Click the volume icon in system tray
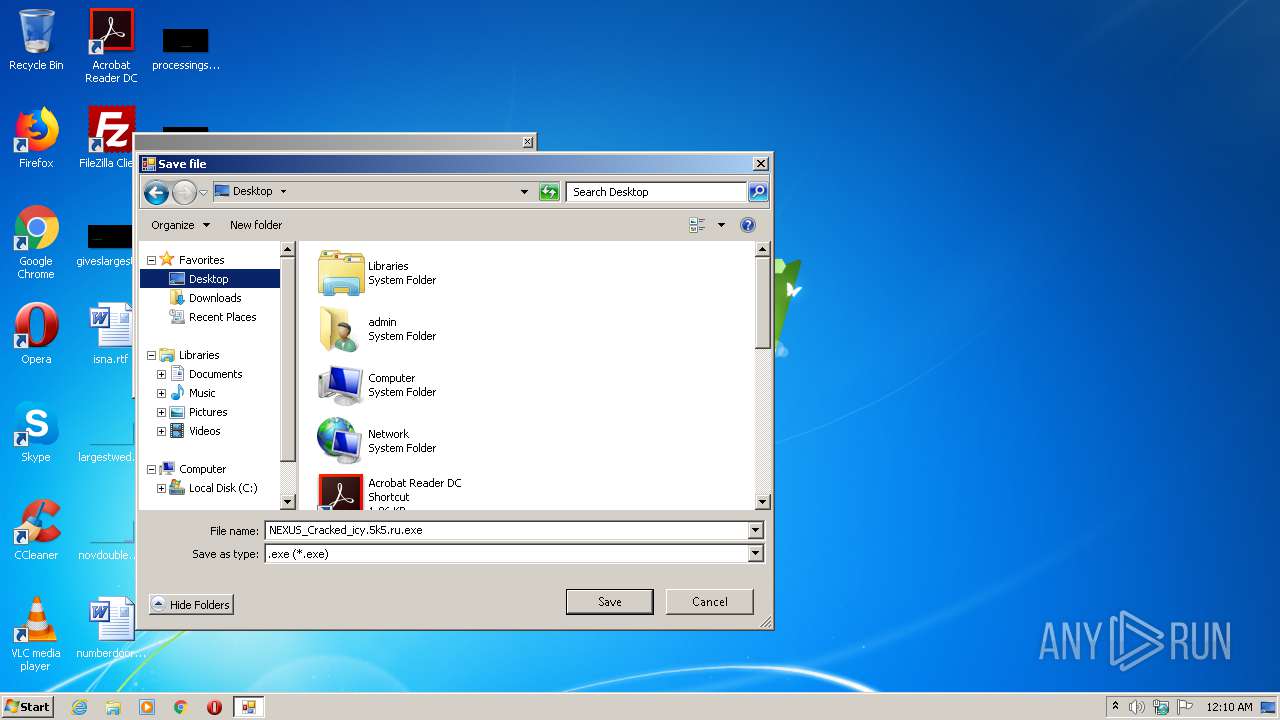This screenshot has width=1280, height=720. [x=1137, y=707]
